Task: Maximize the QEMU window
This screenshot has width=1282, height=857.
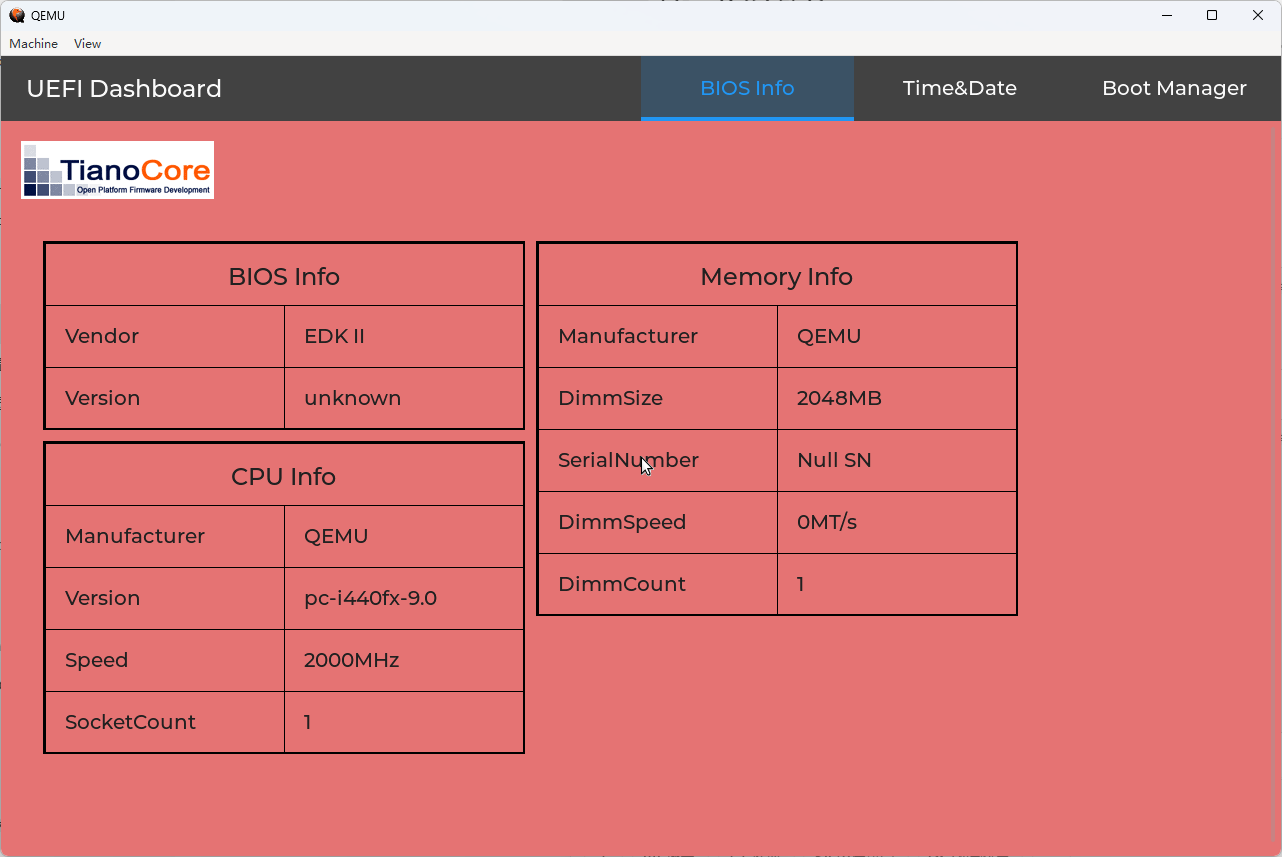Action: 1212,15
